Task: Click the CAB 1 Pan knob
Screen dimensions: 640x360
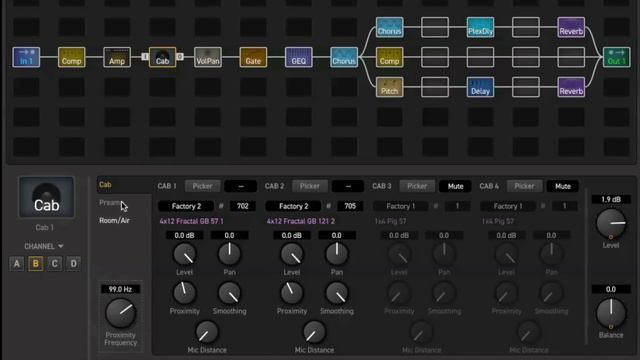Action: tap(229, 254)
